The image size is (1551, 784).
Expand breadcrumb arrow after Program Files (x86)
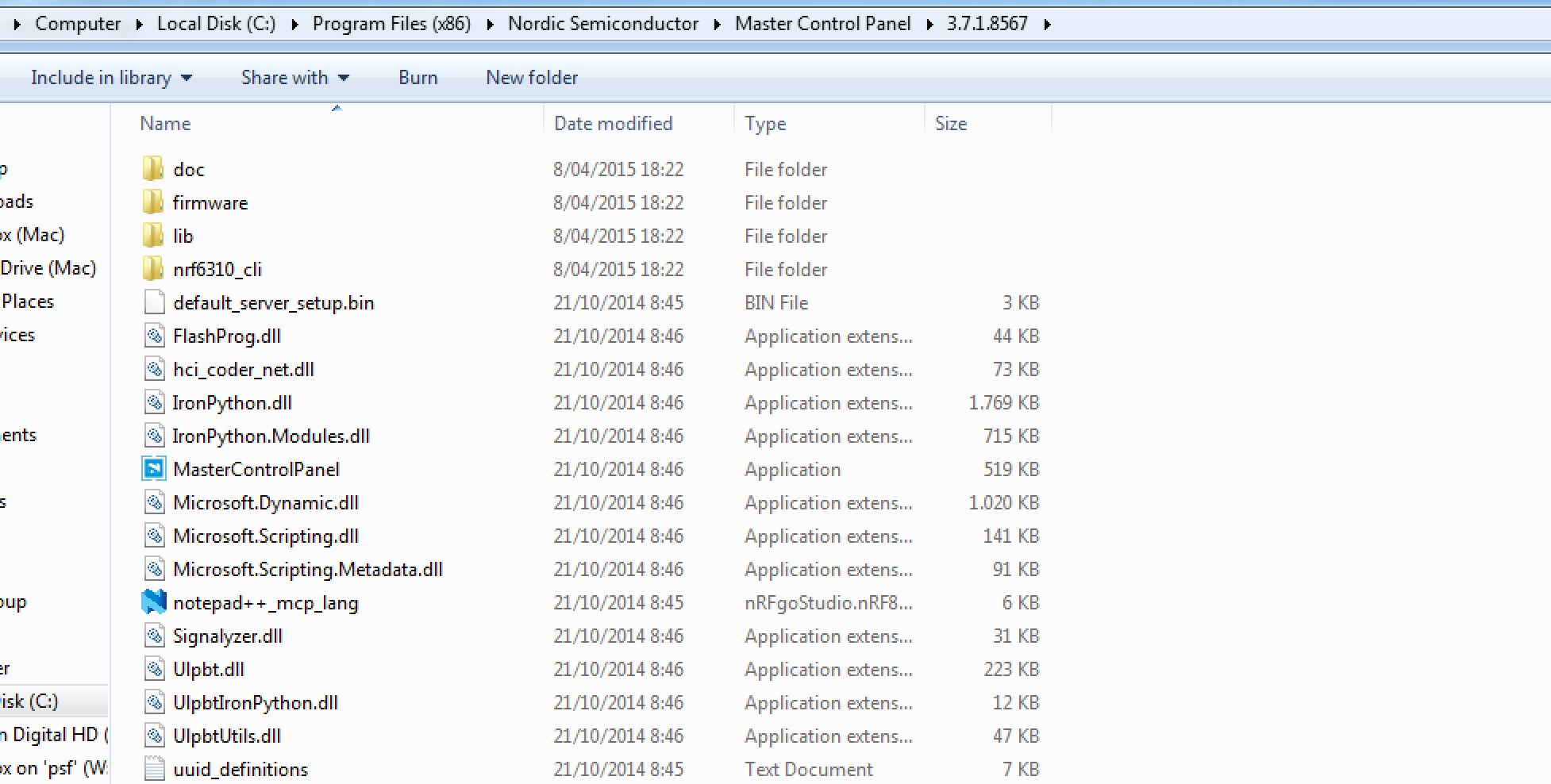pos(490,25)
